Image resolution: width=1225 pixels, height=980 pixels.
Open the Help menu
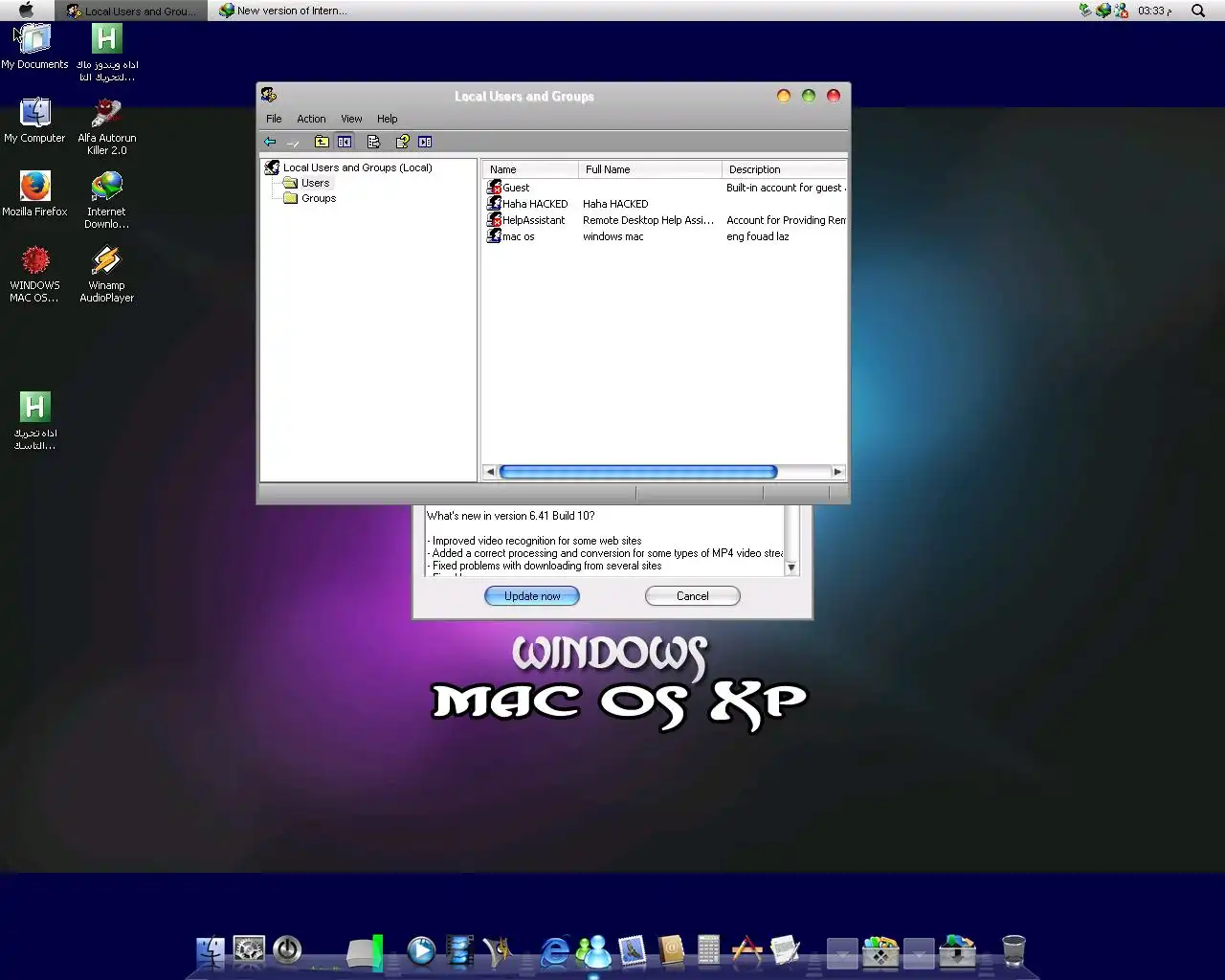click(387, 119)
